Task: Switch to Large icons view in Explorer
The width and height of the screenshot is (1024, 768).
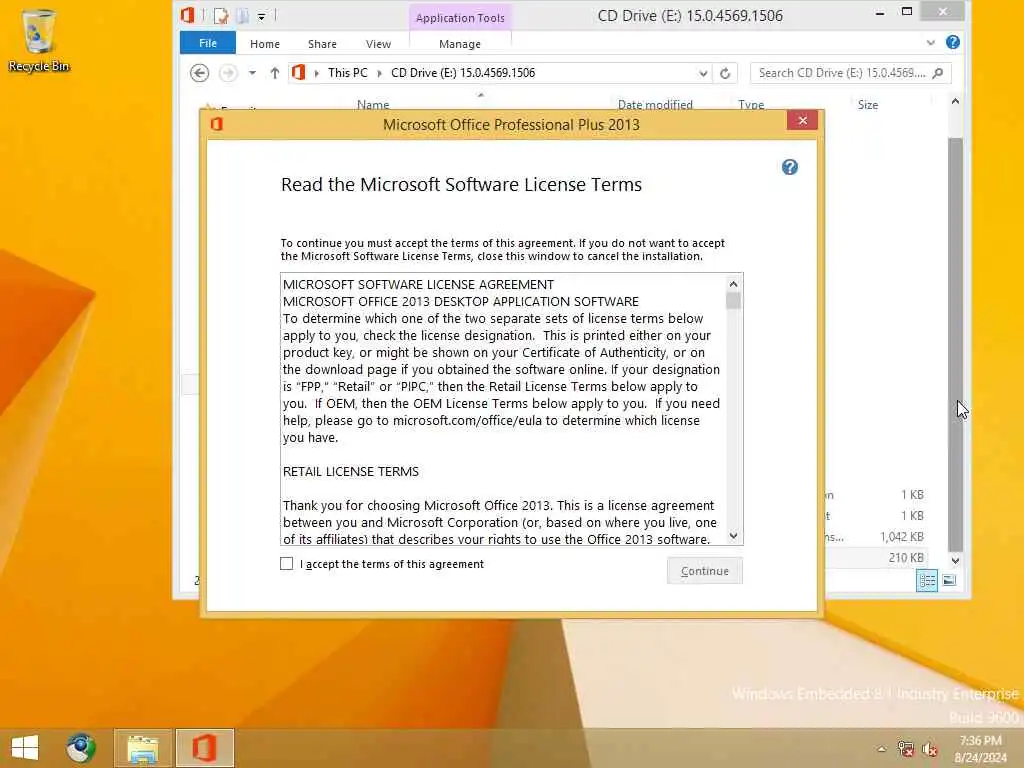Action: pyautogui.click(x=950, y=580)
